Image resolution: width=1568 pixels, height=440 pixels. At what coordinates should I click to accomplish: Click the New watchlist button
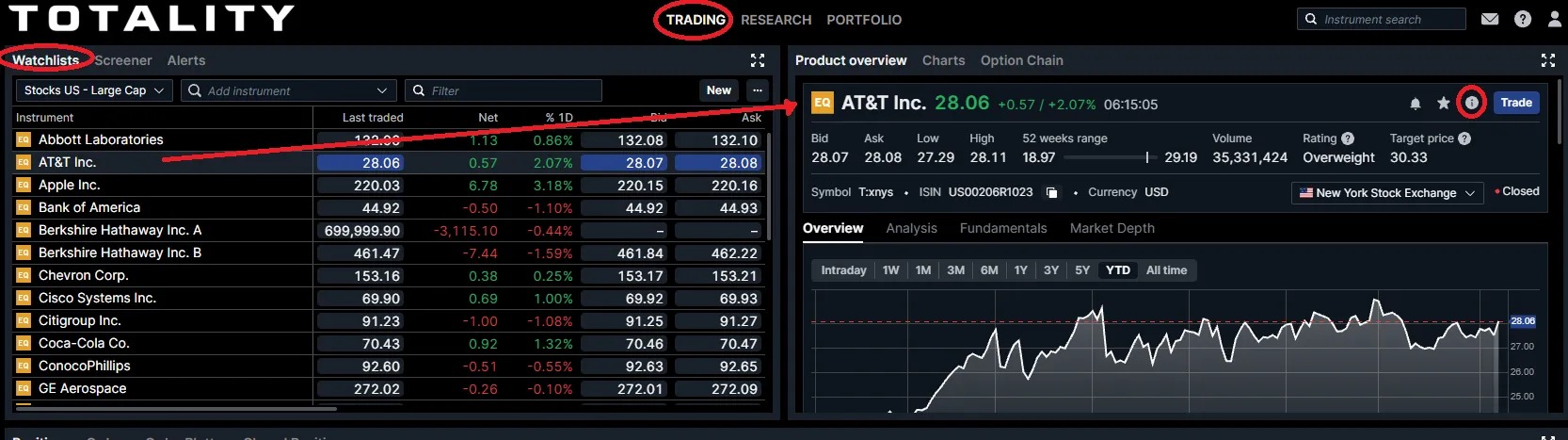(719, 90)
